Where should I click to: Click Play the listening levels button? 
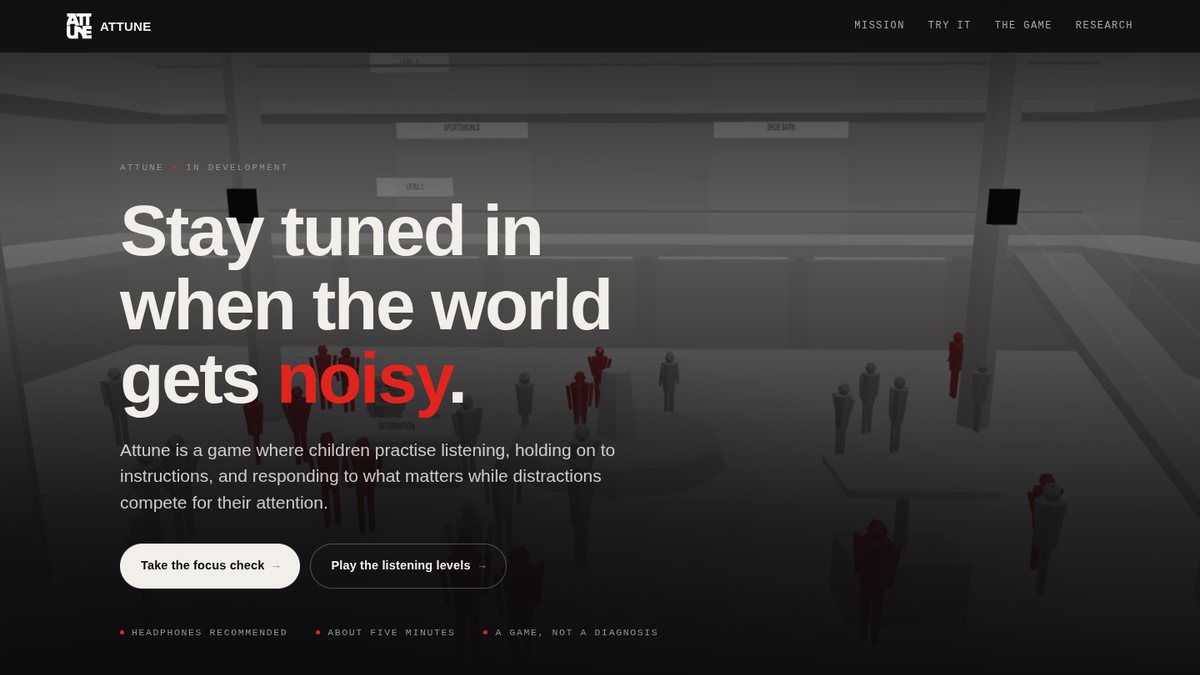coord(408,566)
